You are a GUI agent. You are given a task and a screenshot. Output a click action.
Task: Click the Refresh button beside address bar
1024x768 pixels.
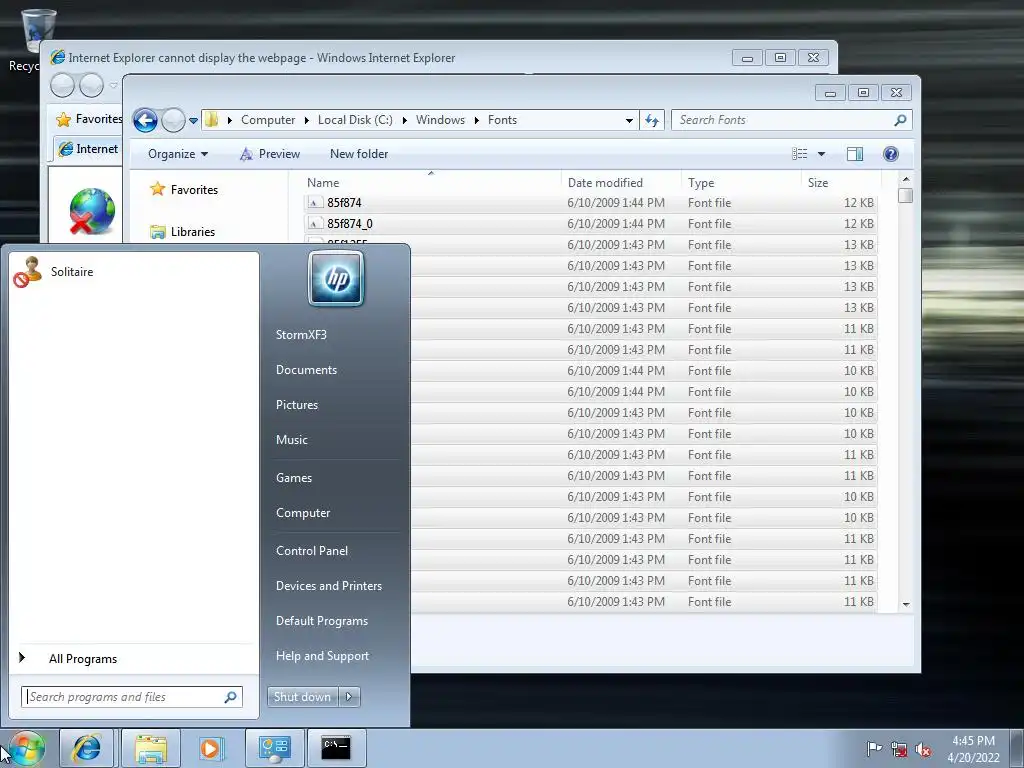pos(652,120)
